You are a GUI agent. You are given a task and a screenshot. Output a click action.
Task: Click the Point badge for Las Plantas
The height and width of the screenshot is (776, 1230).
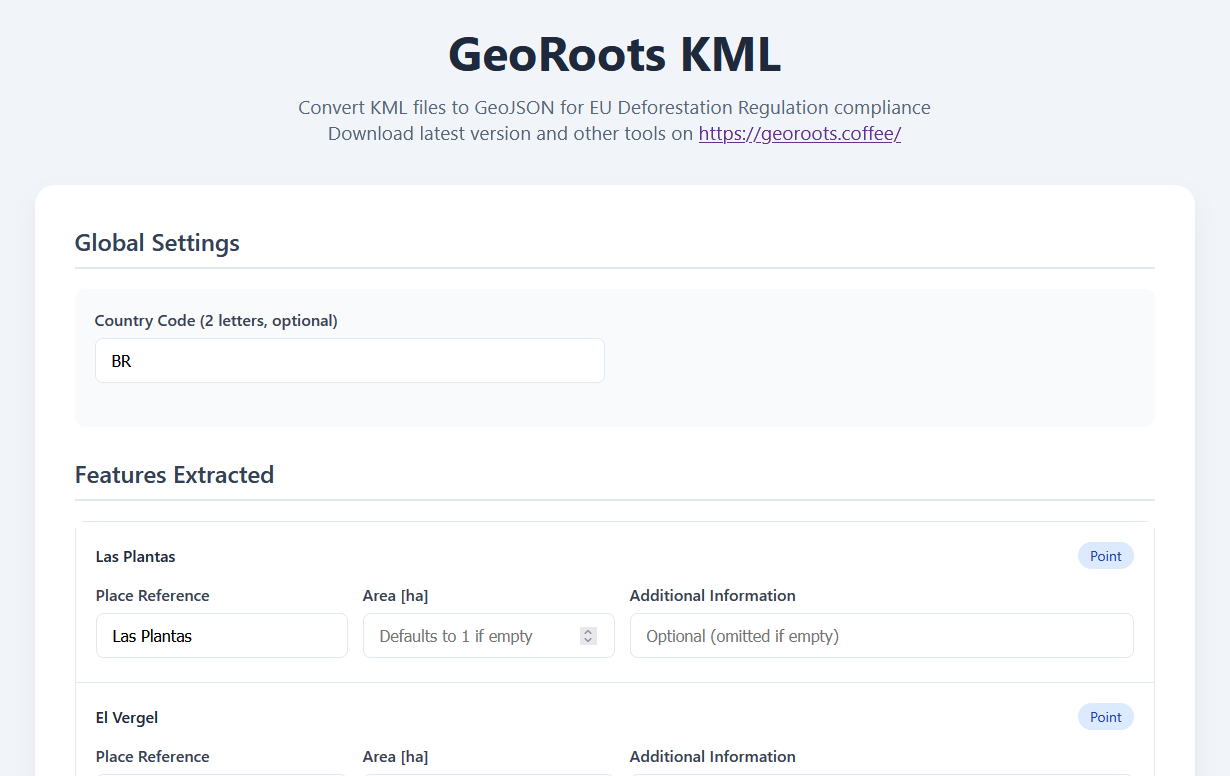[1105, 556]
